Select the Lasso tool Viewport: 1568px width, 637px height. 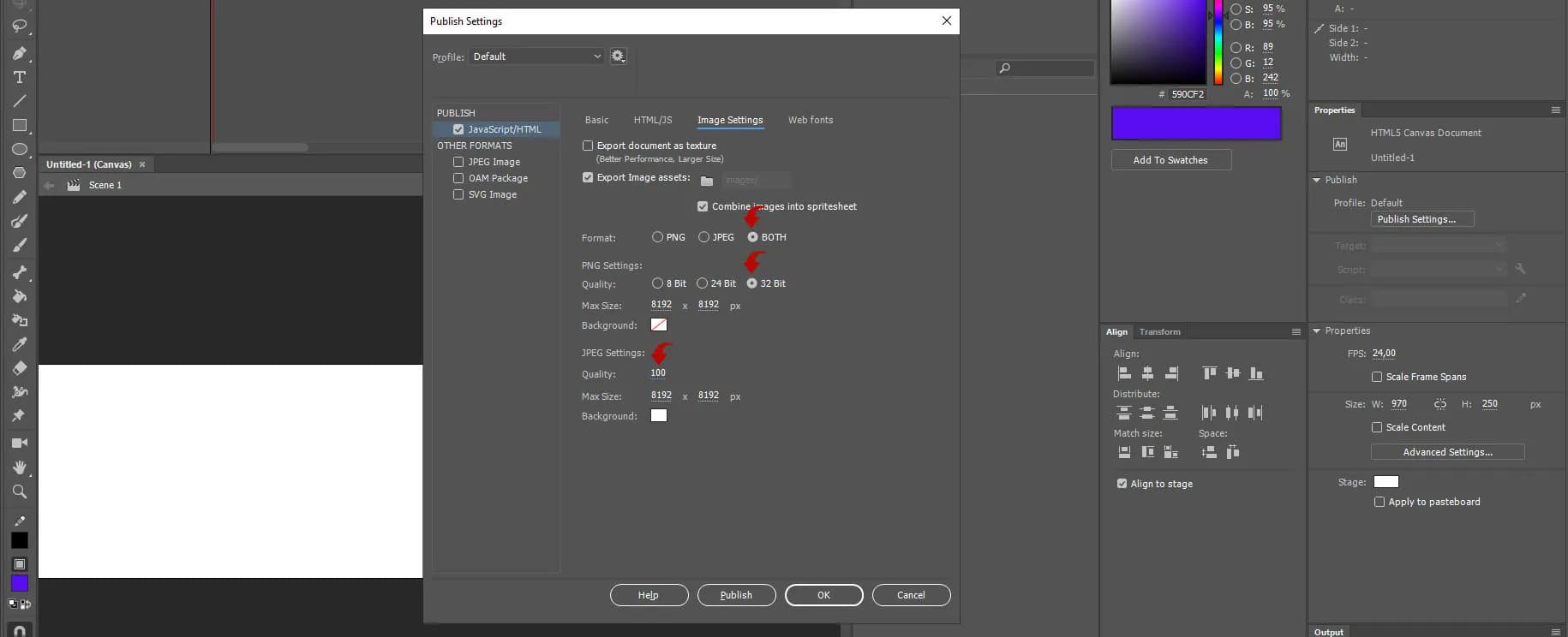[19, 26]
